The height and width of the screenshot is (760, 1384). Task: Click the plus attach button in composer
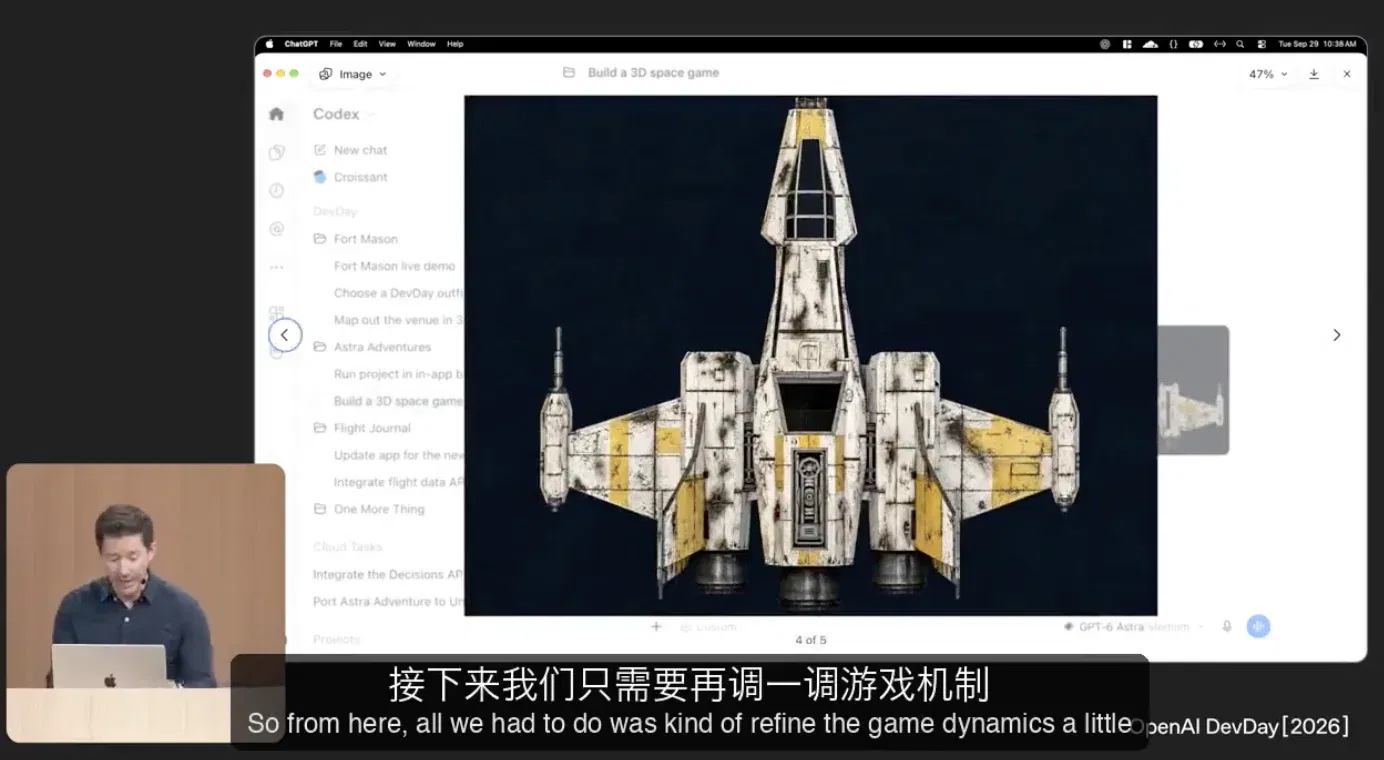[656, 627]
